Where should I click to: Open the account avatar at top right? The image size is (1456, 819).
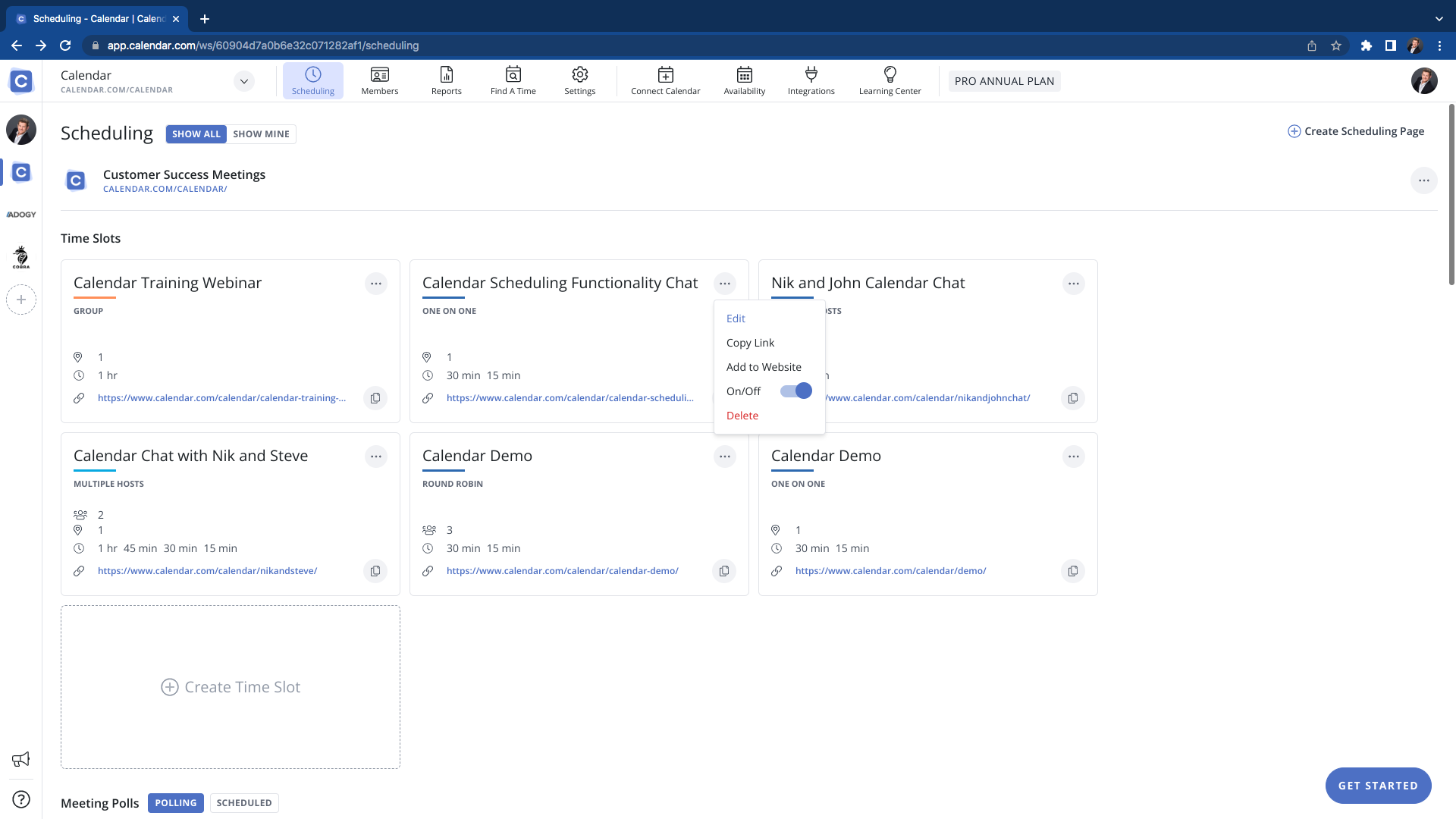(1424, 80)
